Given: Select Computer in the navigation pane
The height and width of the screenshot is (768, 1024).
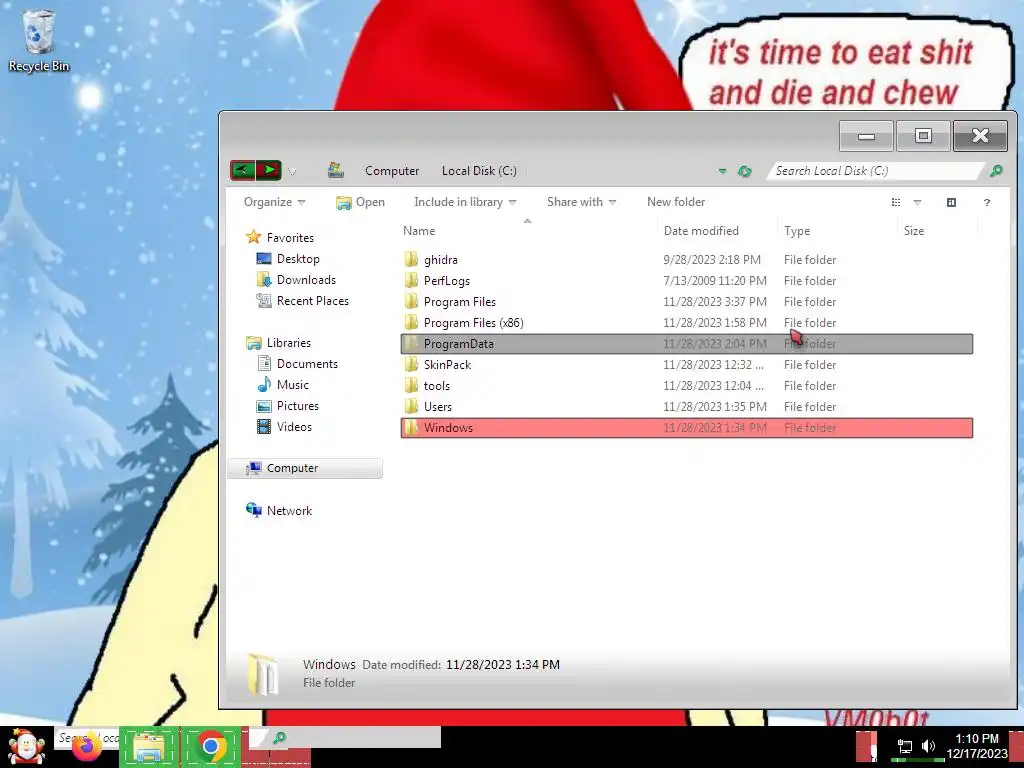Looking at the screenshot, I should (x=304, y=468).
